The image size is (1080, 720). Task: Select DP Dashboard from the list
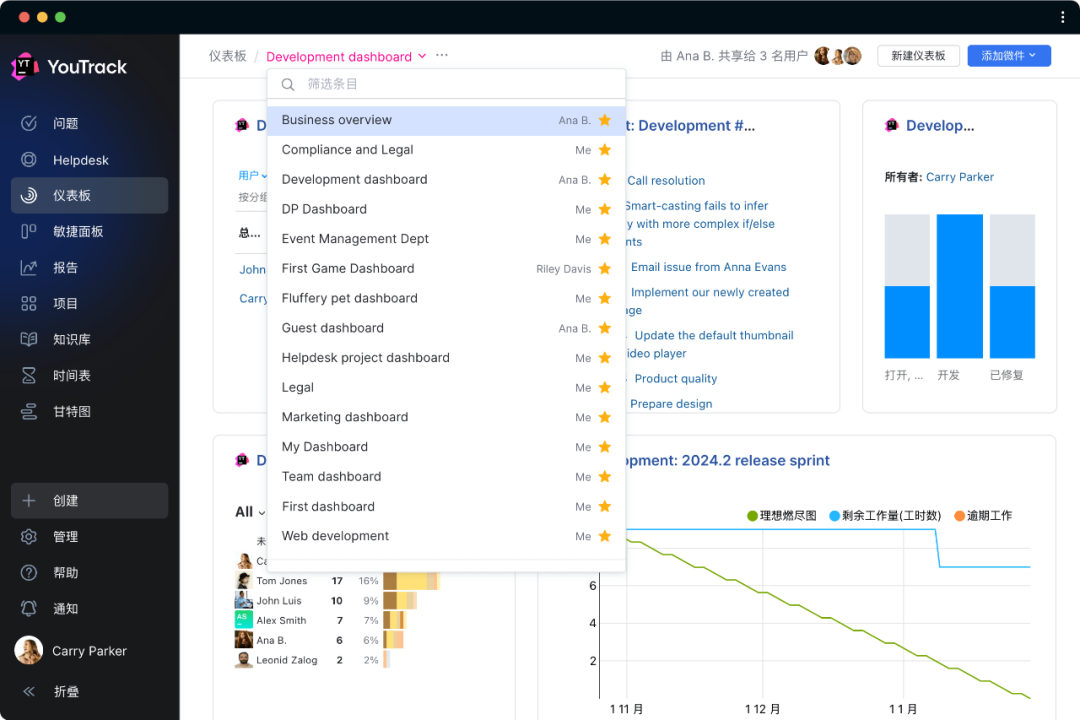pos(446,209)
